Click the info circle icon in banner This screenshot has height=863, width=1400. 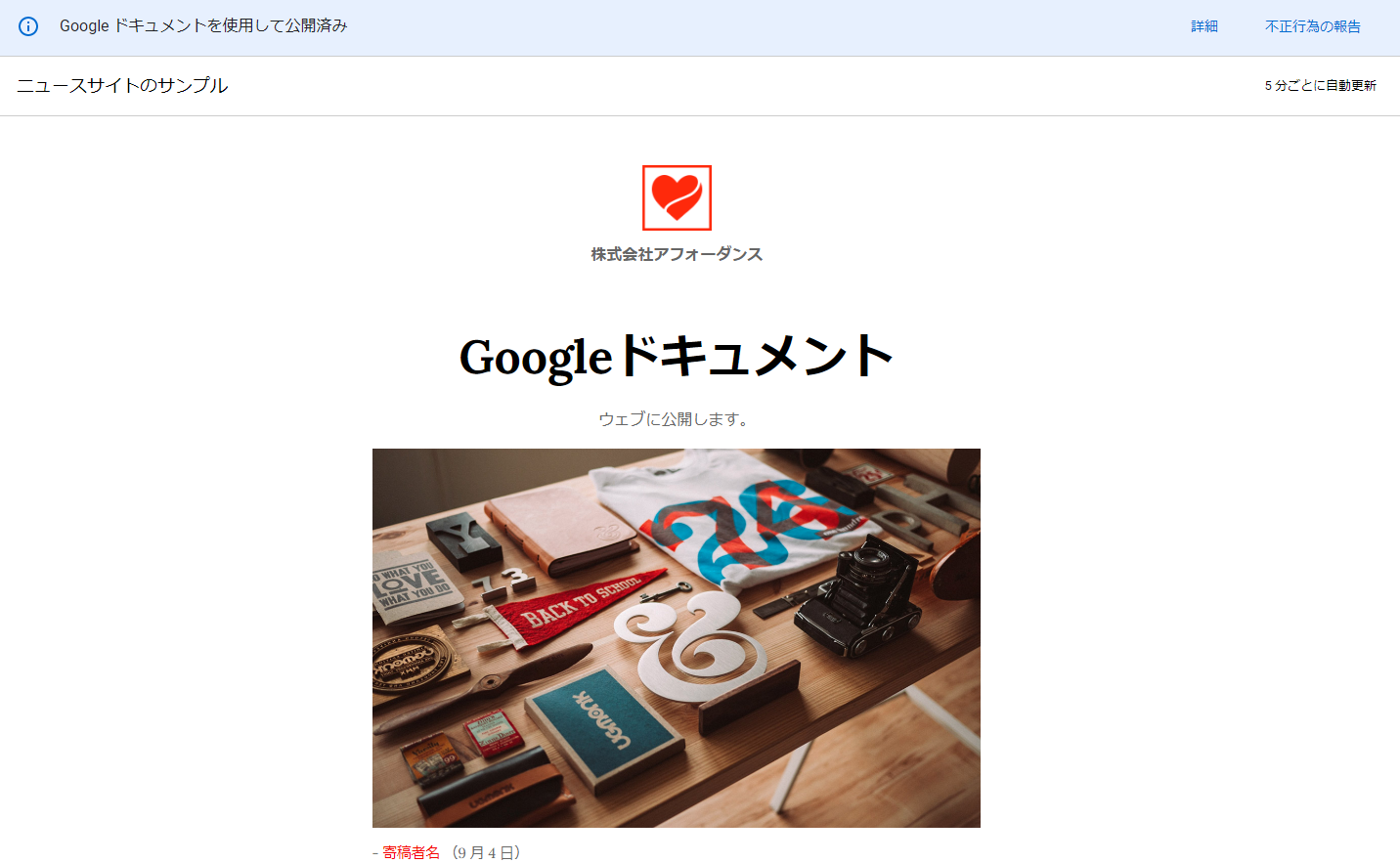(x=28, y=26)
